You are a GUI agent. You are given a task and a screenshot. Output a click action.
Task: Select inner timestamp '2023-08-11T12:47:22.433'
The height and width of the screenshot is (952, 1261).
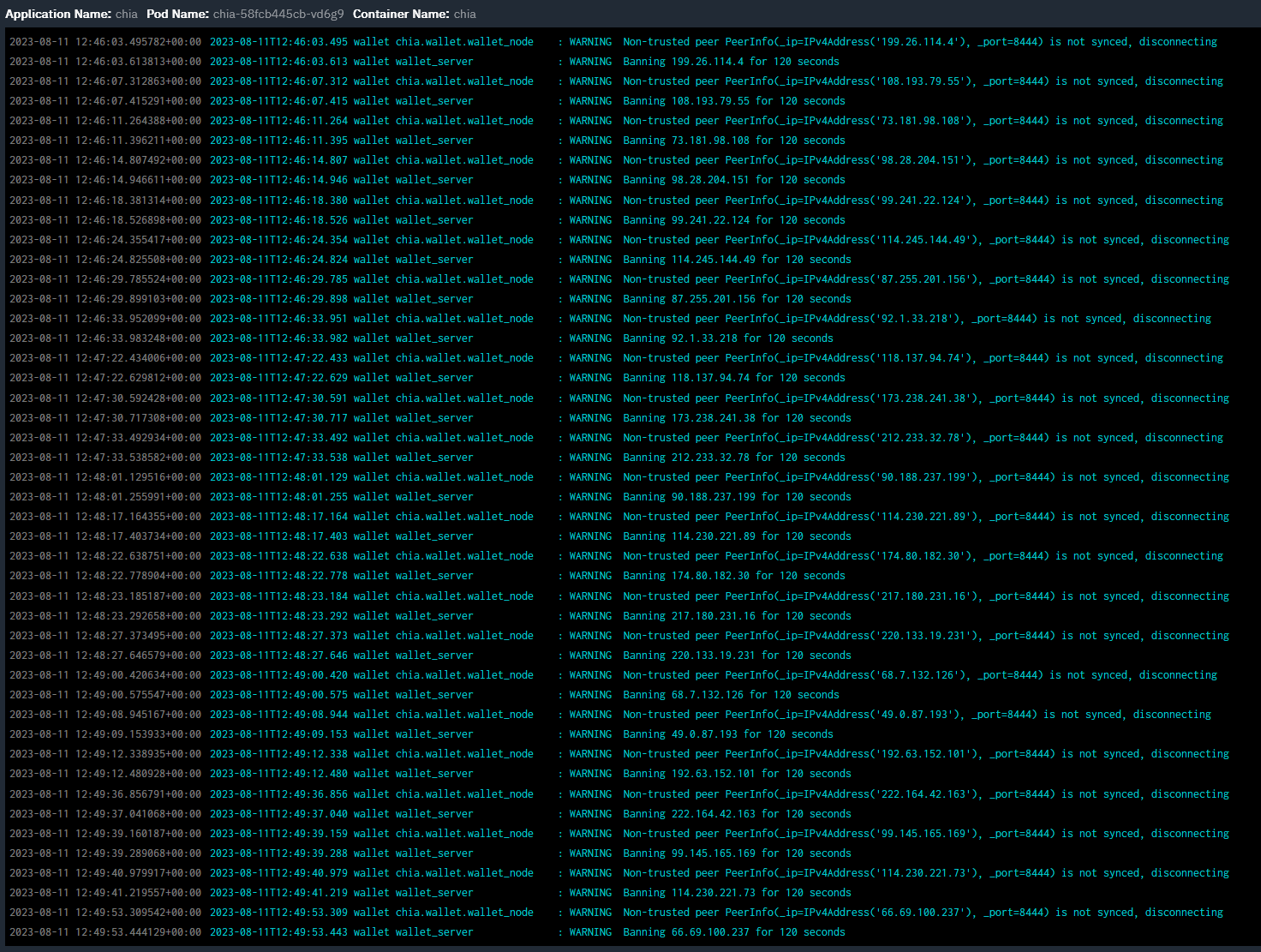click(279, 358)
